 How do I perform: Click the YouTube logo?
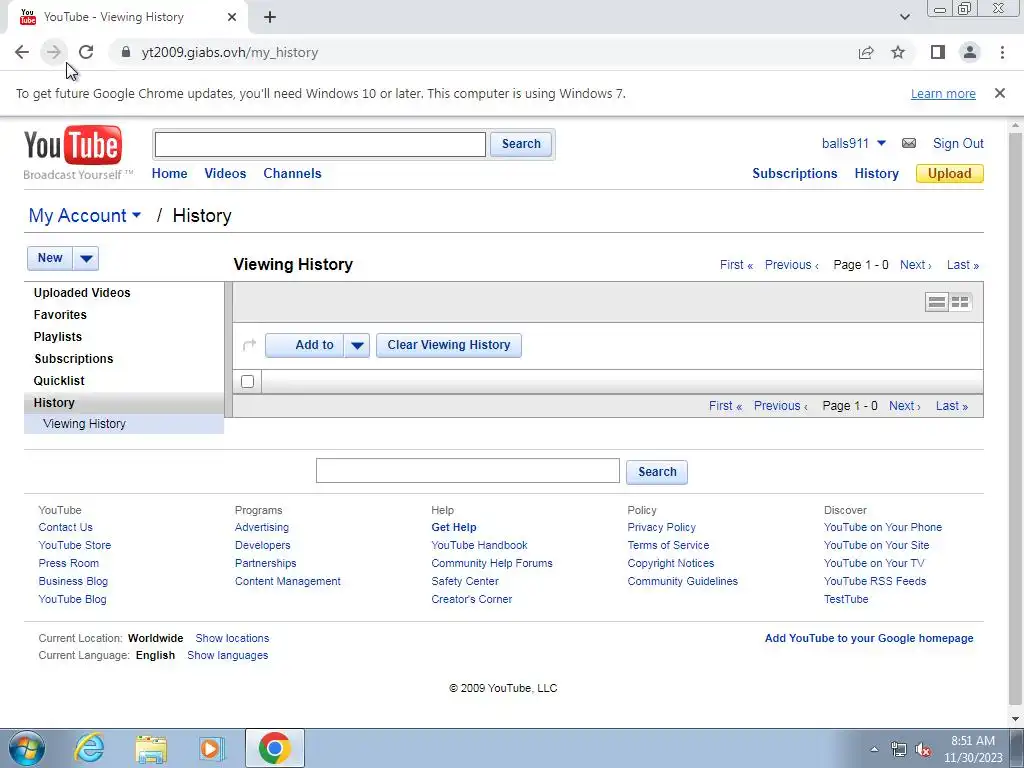(72, 145)
